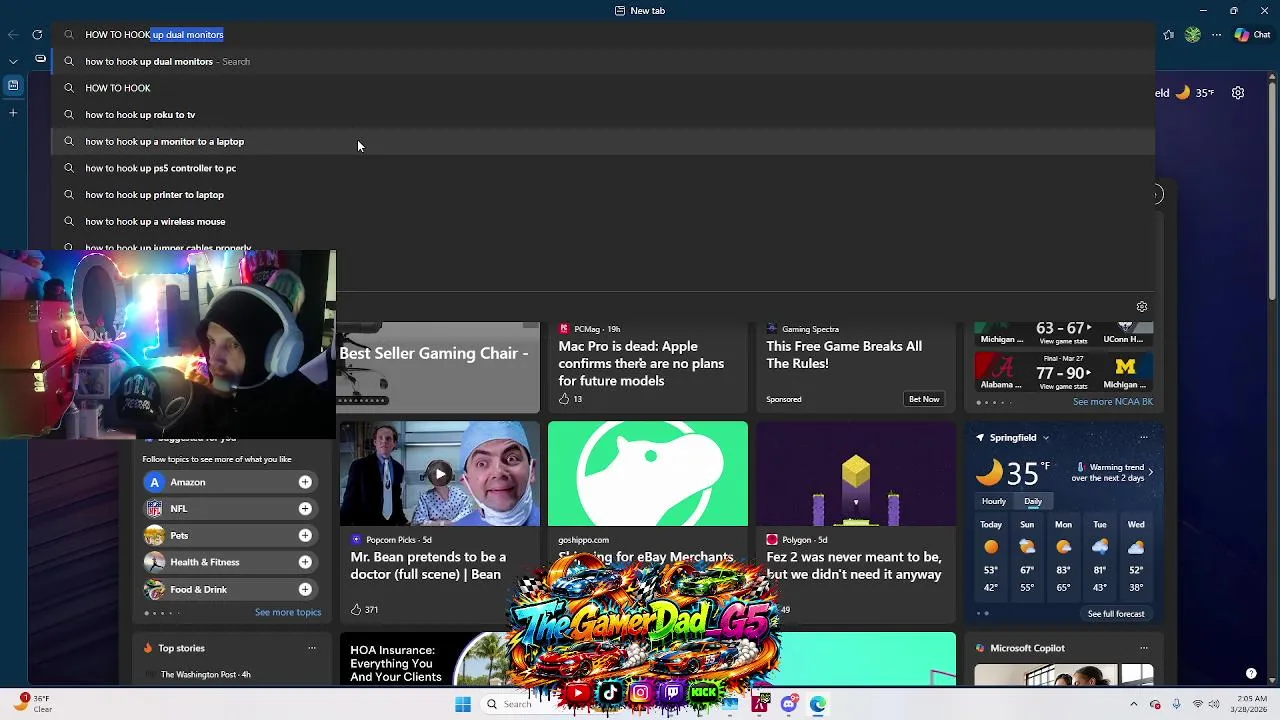Image resolution: width=1280 pixels, height=720 pixels.
Task: Choose 'how to hook up roku to tv'
Action: pyautogui.click(x=603, y=115)
